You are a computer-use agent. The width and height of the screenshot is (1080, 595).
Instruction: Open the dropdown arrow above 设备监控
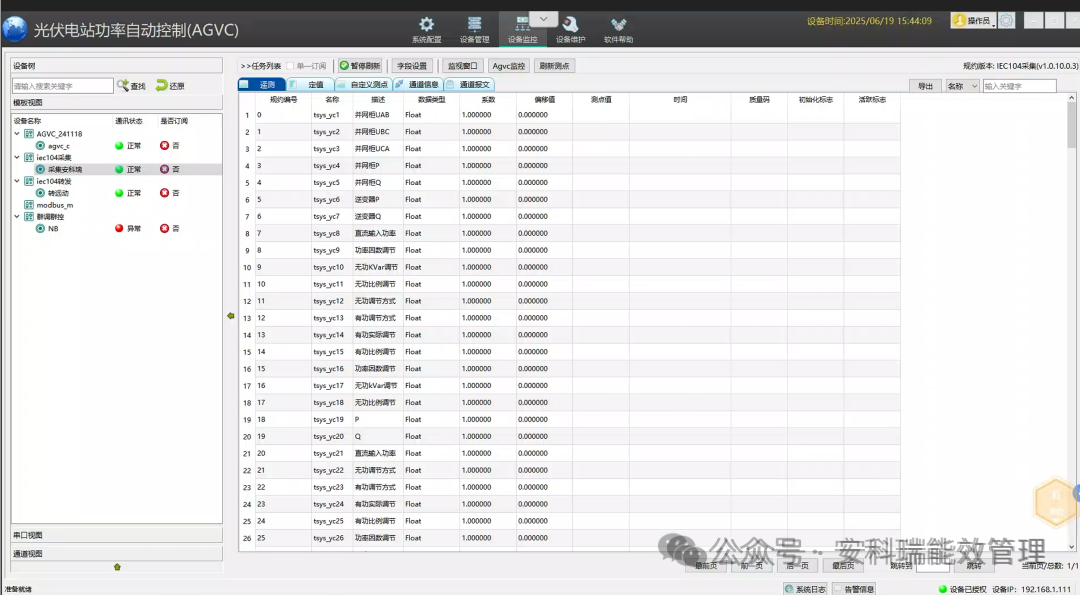click(543, 19)
